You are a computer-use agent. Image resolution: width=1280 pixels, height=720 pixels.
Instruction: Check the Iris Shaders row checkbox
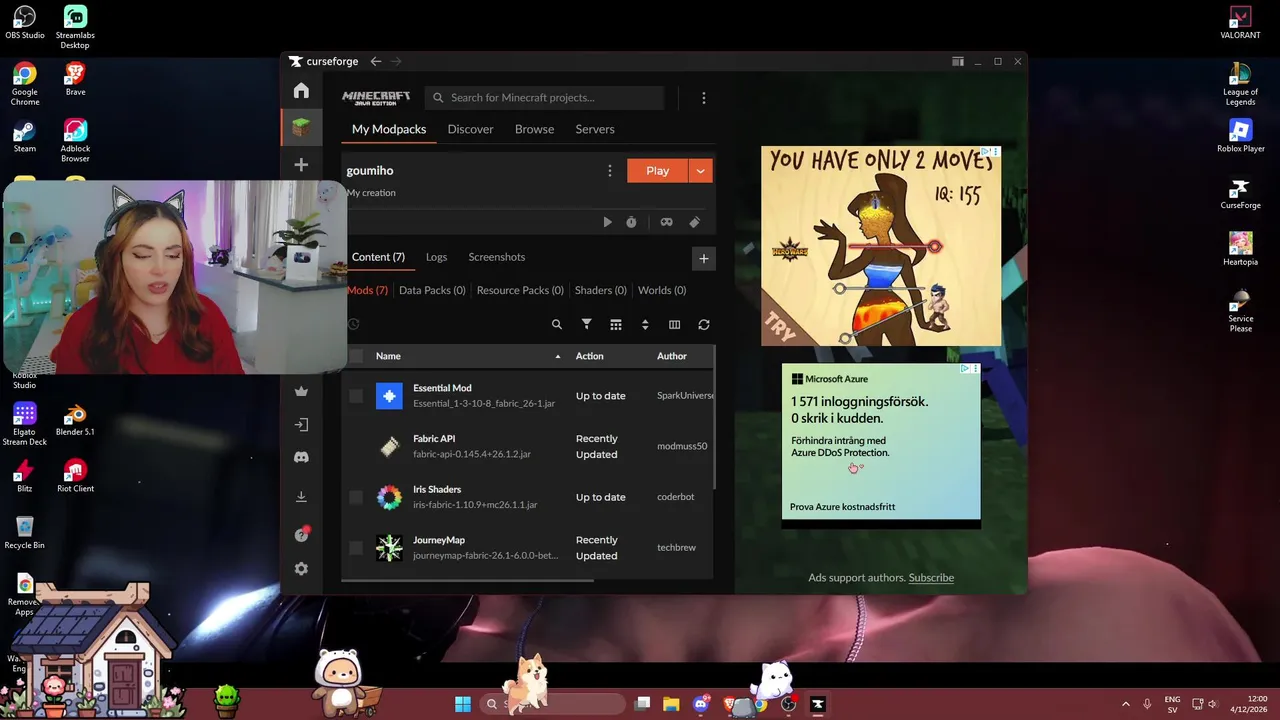[356, 497]
